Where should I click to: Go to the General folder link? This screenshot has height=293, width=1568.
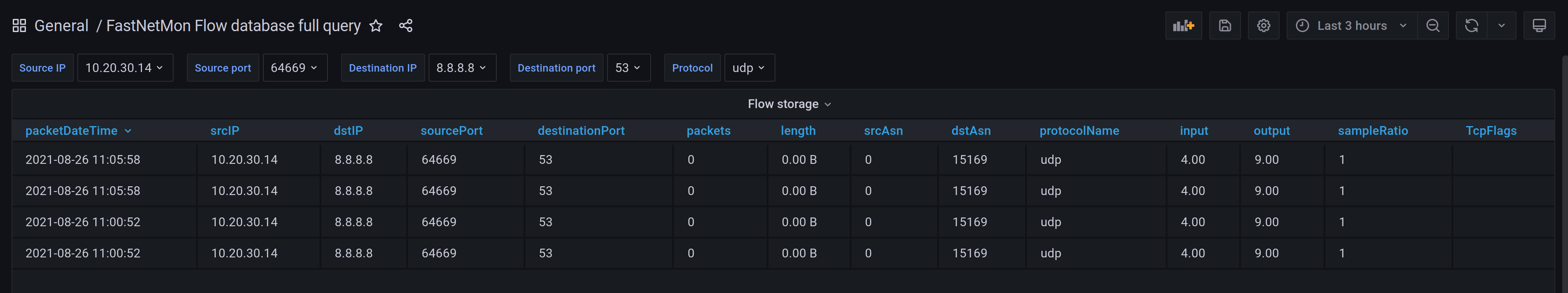click(x=62, y=25)
